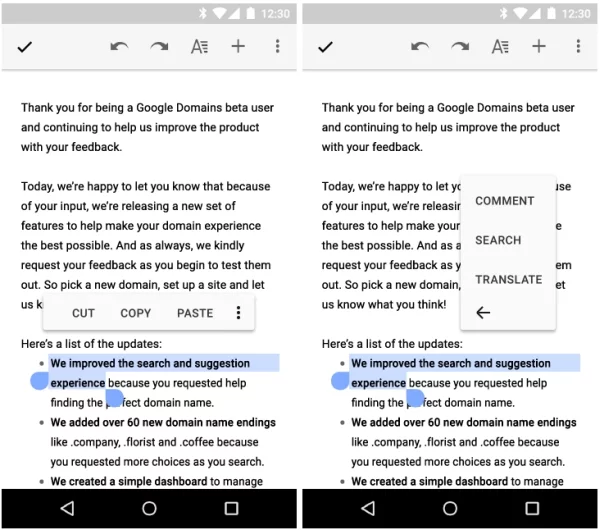Tap end selection handle in right phone
The height and width of the screenshot is (530, 600).
[415, 398]
